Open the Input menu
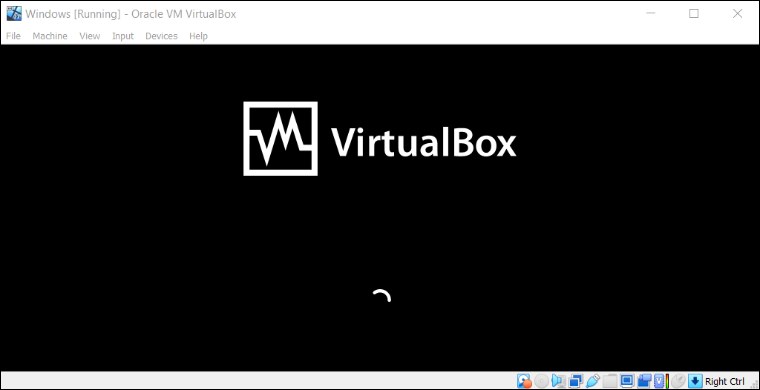The width and height of the screenshot is (760, 390). (x=123, y=36)
